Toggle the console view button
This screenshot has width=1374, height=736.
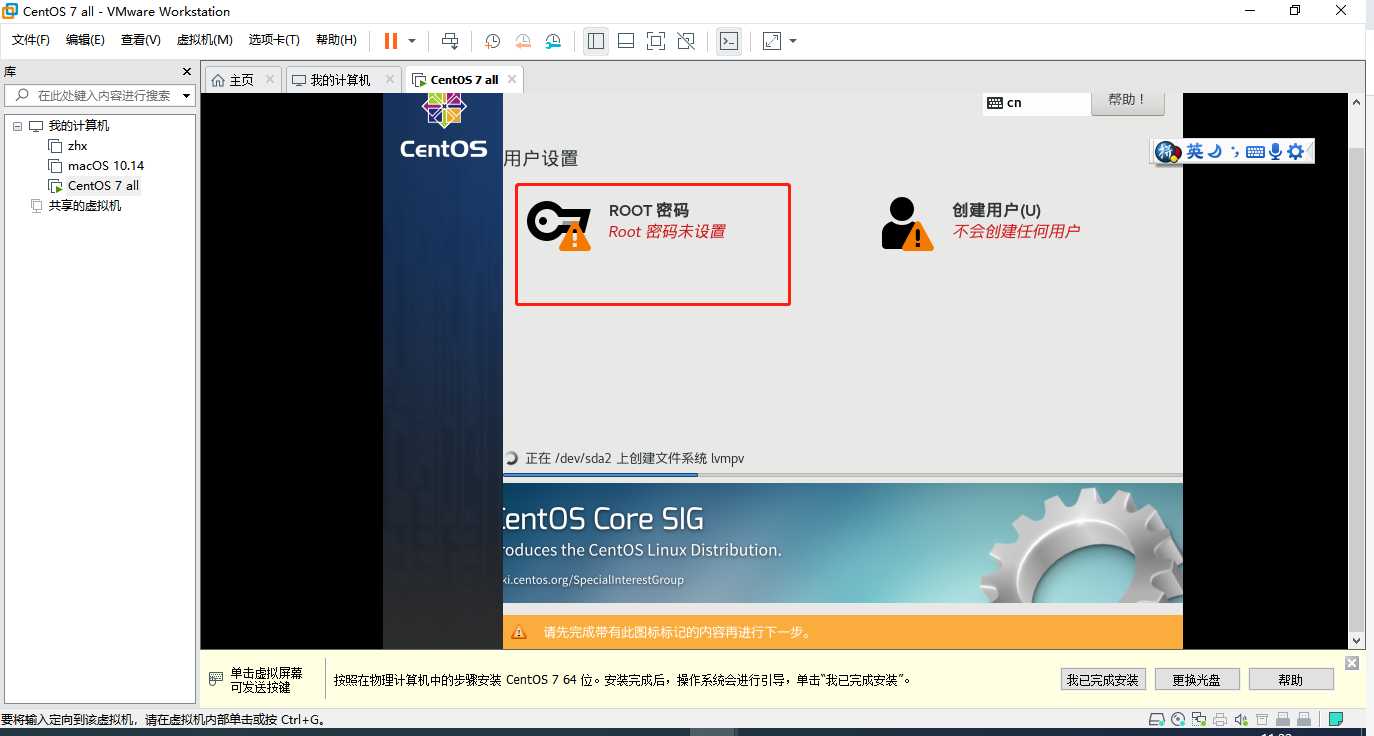(x=730, y=41)
